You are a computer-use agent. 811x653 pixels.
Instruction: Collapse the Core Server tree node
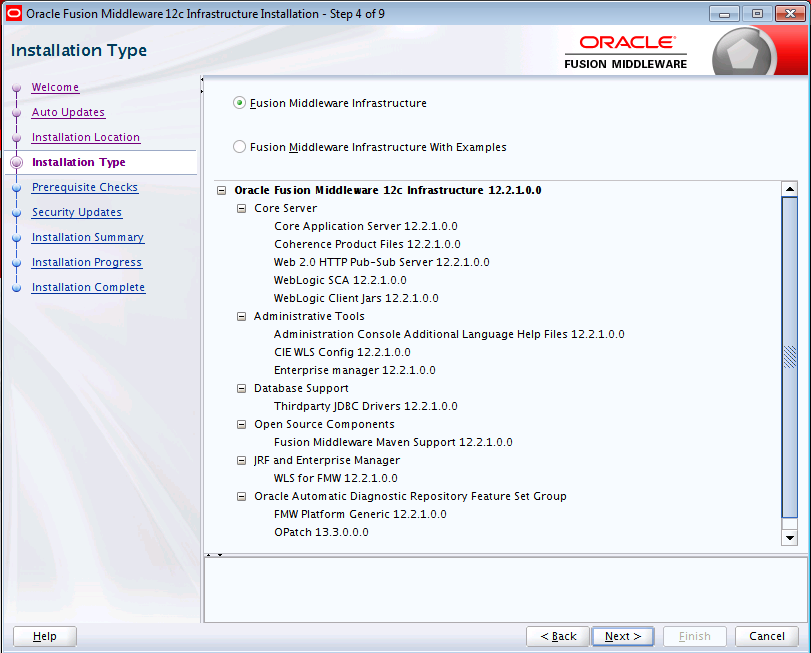241,208
